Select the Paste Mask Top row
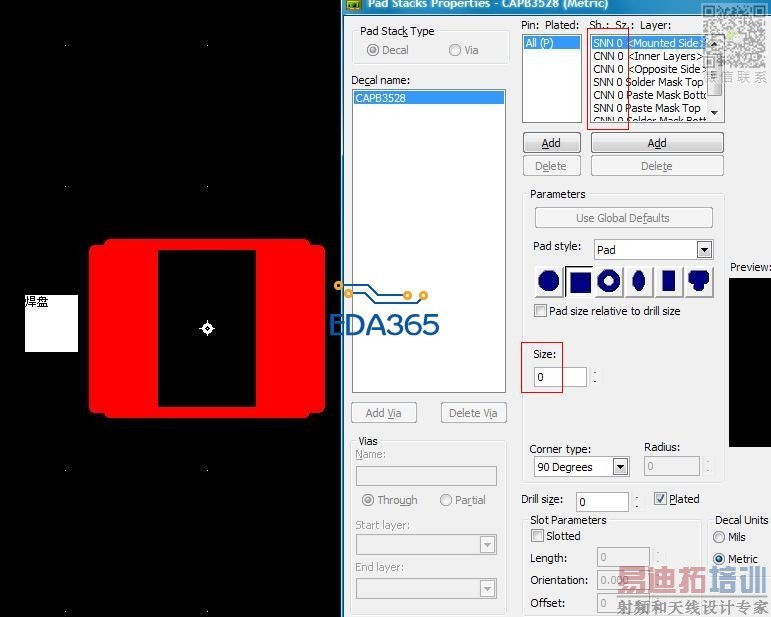The height and width of the screenshot is (617, 771). (649, 108)
